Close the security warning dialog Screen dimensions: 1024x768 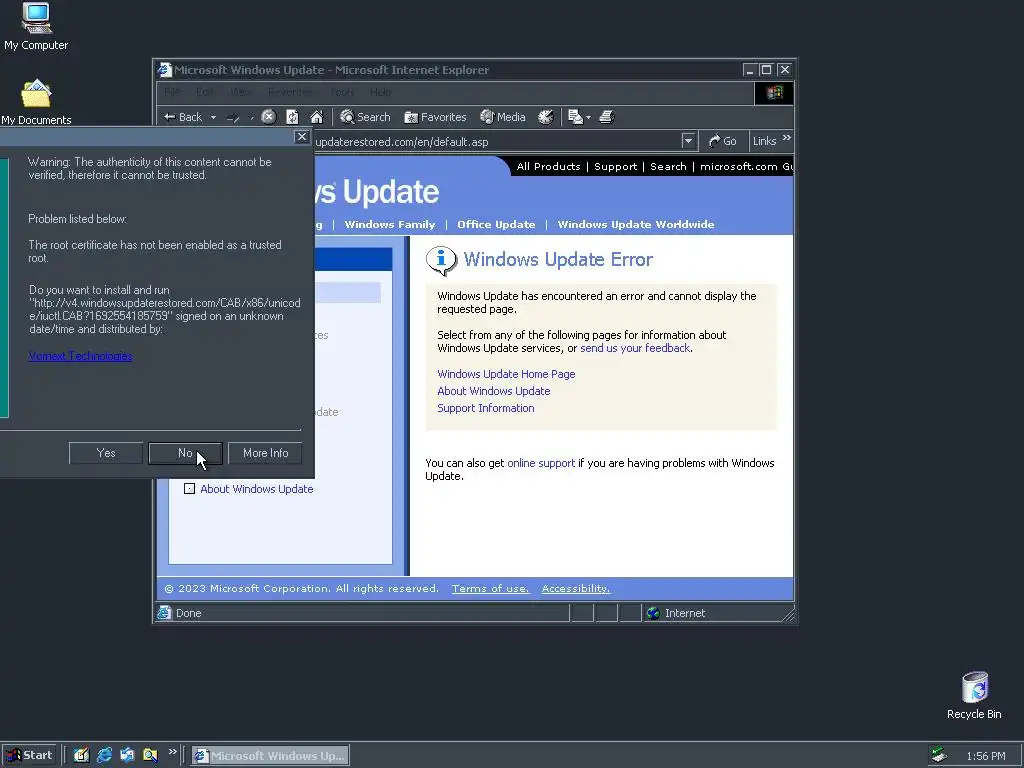301,136
